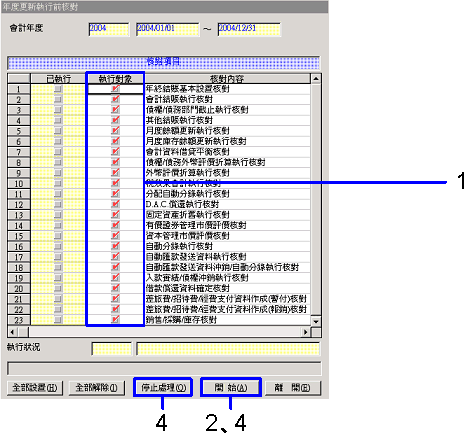Click the 停止處理(O) button
The image size is (468, 439).
[x=163, y=388]
